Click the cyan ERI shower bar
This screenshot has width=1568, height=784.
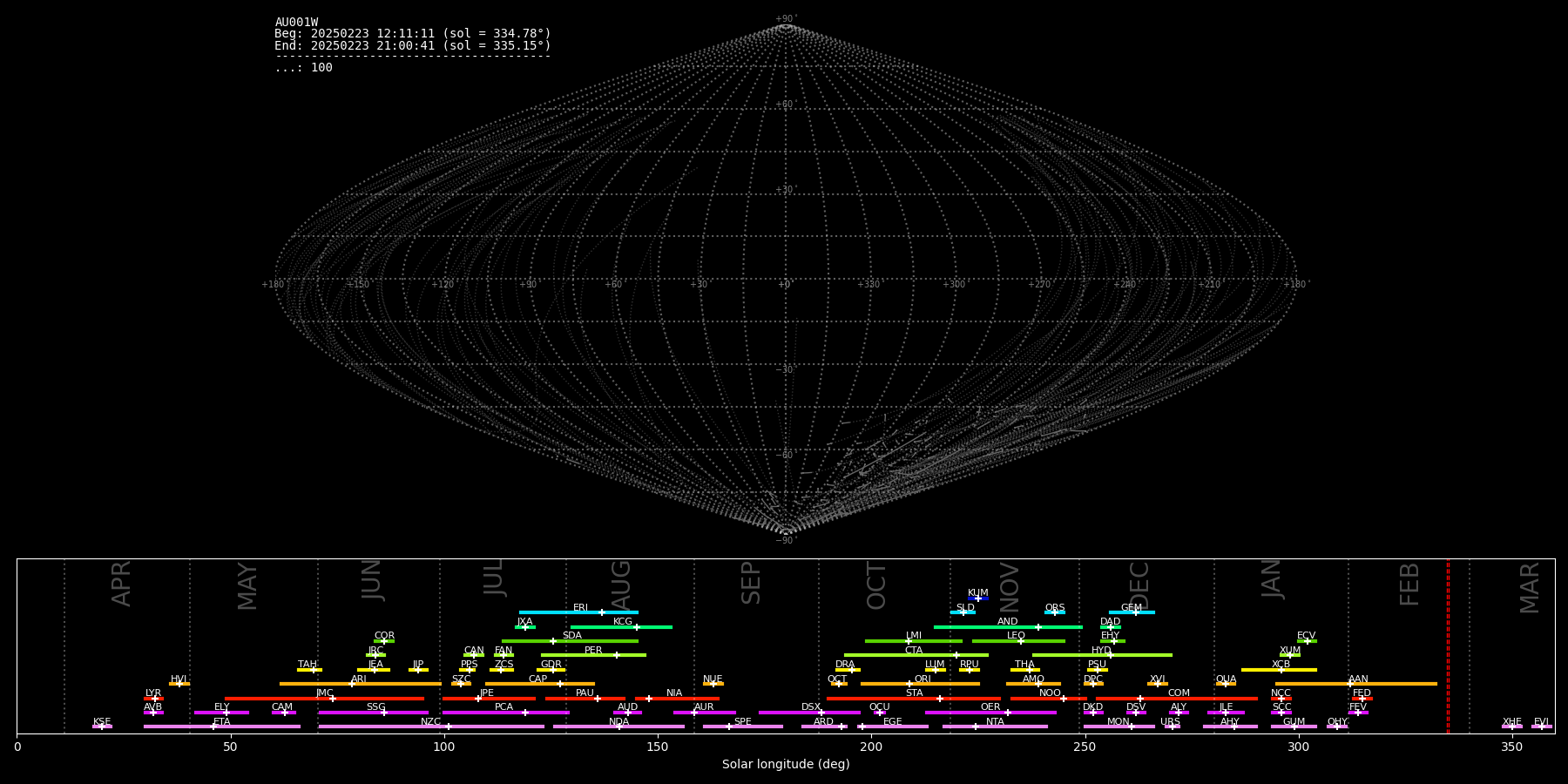(578, 612)
